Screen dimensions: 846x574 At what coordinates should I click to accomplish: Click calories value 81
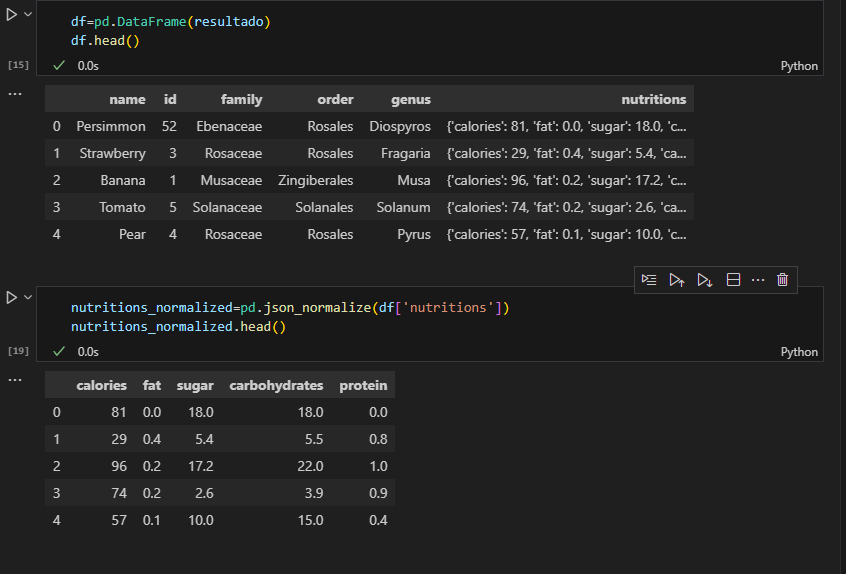[x=119, y=412]
